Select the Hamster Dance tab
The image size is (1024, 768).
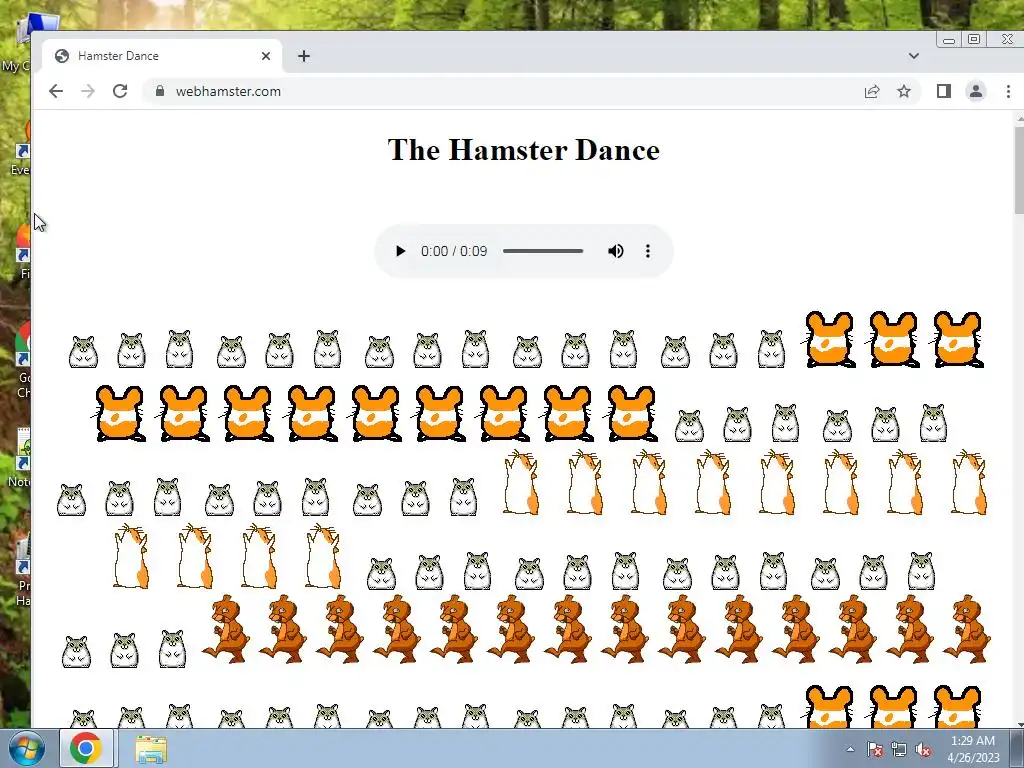pos(162,56)
